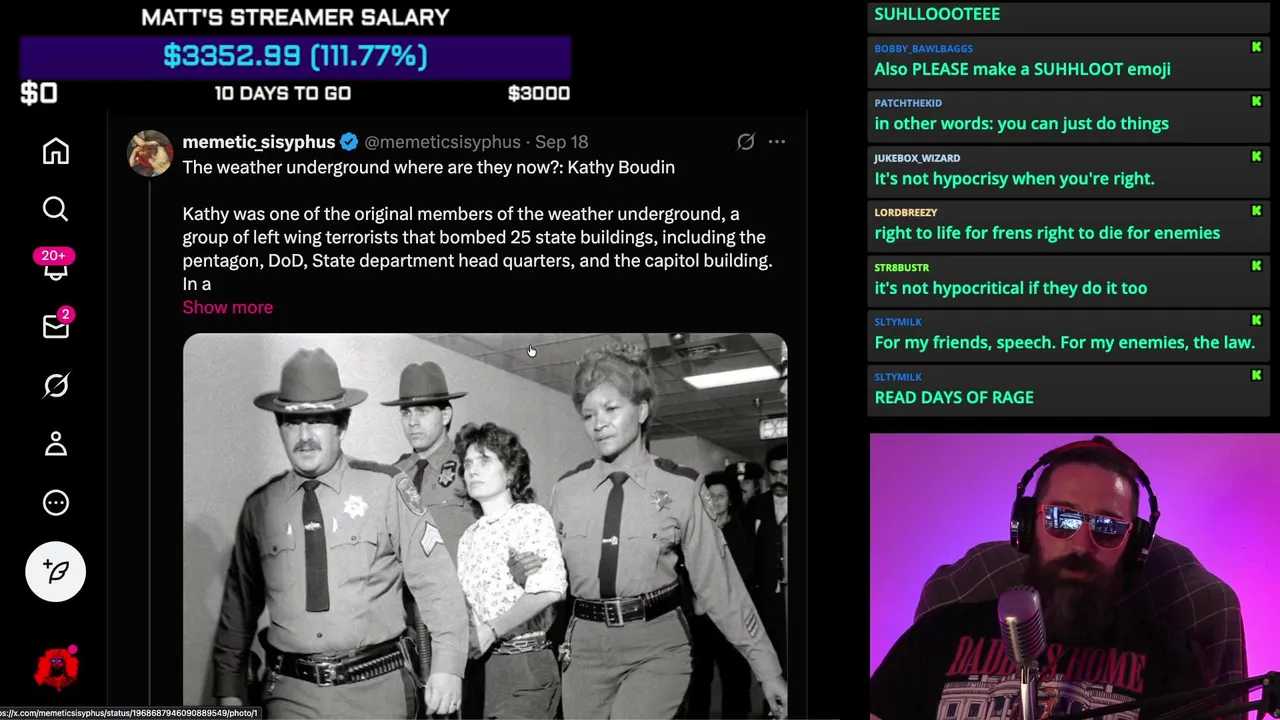Open tweet three-dot options menu
1280x720 pixels.
(x=777, y=142)
